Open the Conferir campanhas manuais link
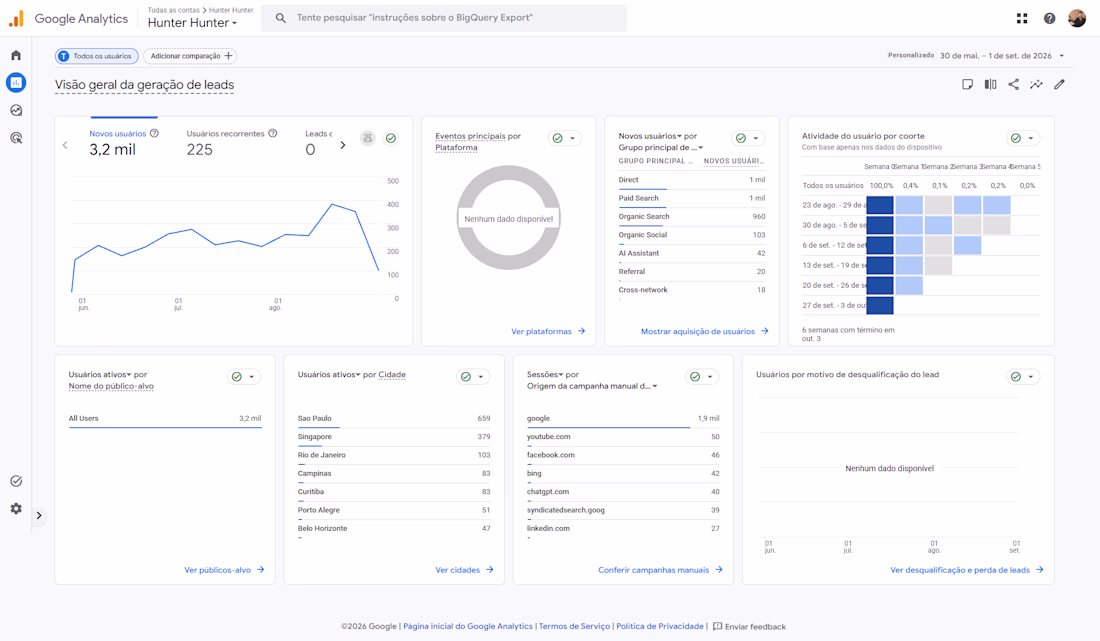Image resolution: width=1100 pixels, height=641 pixels. pyautogui.click(x=660, y=570)
